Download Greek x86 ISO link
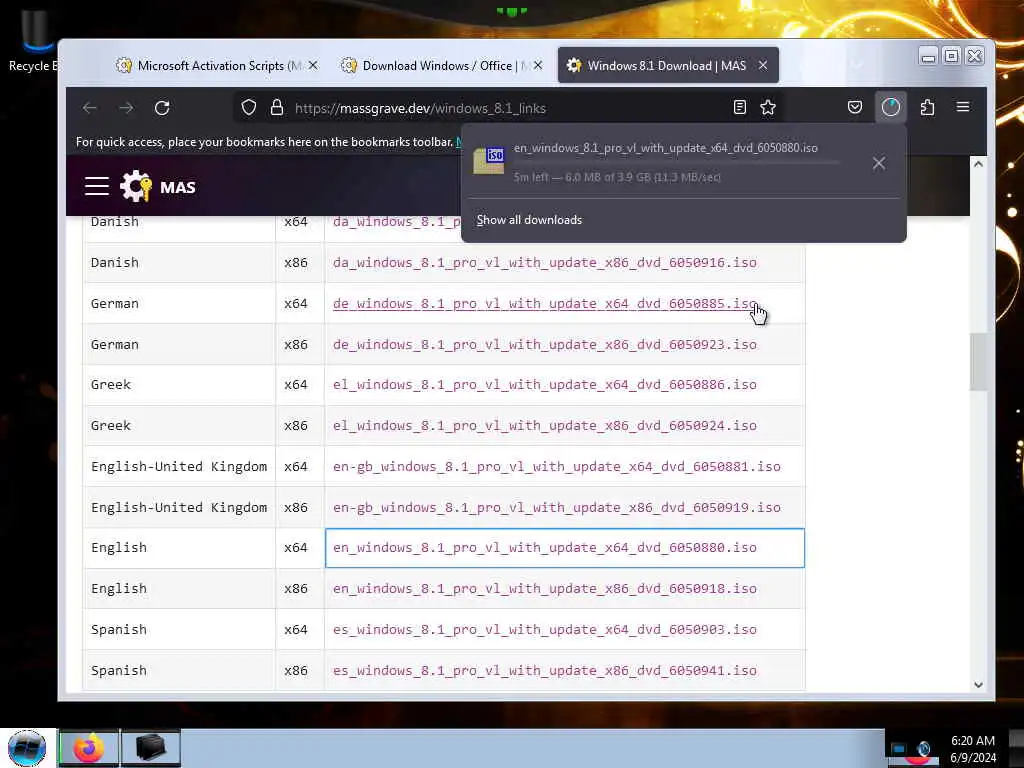The height and width of the screenshot is (768, 1024). pos(545,426)
